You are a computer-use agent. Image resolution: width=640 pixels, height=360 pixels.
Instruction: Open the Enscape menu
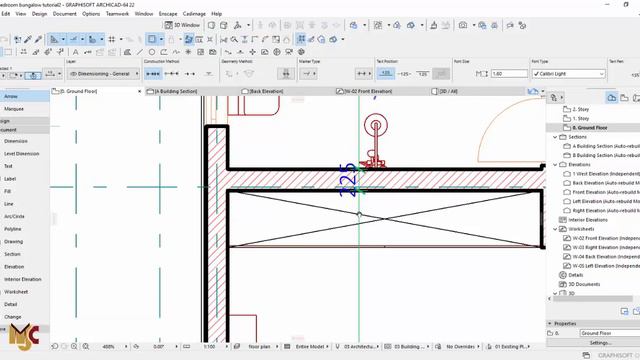point(168,13)
